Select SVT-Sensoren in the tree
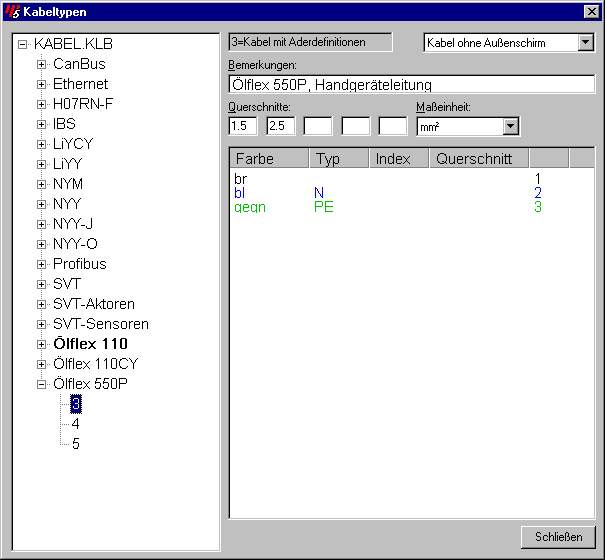 point(101,324)
